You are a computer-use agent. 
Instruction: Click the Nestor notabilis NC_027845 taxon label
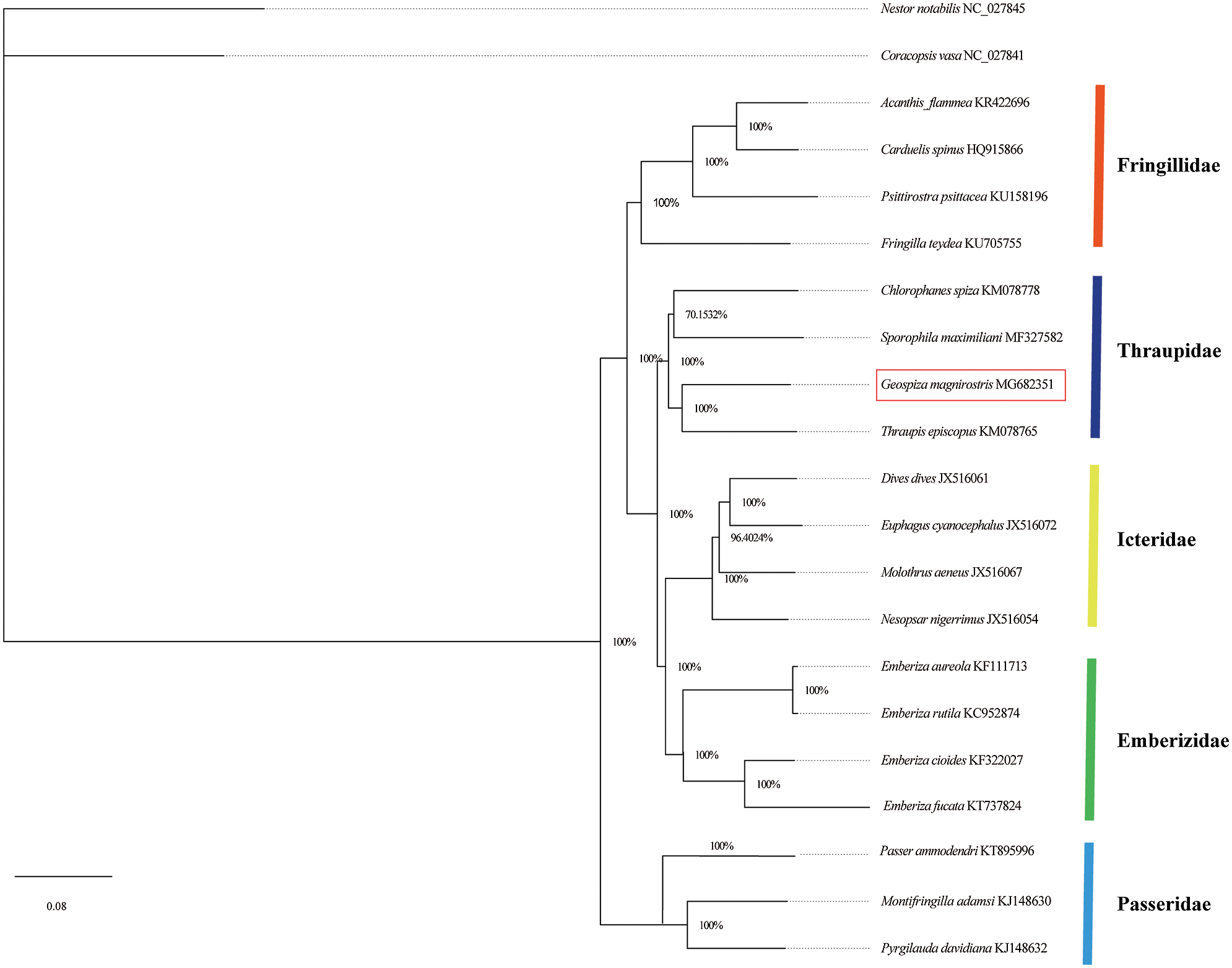pos(952,9)
